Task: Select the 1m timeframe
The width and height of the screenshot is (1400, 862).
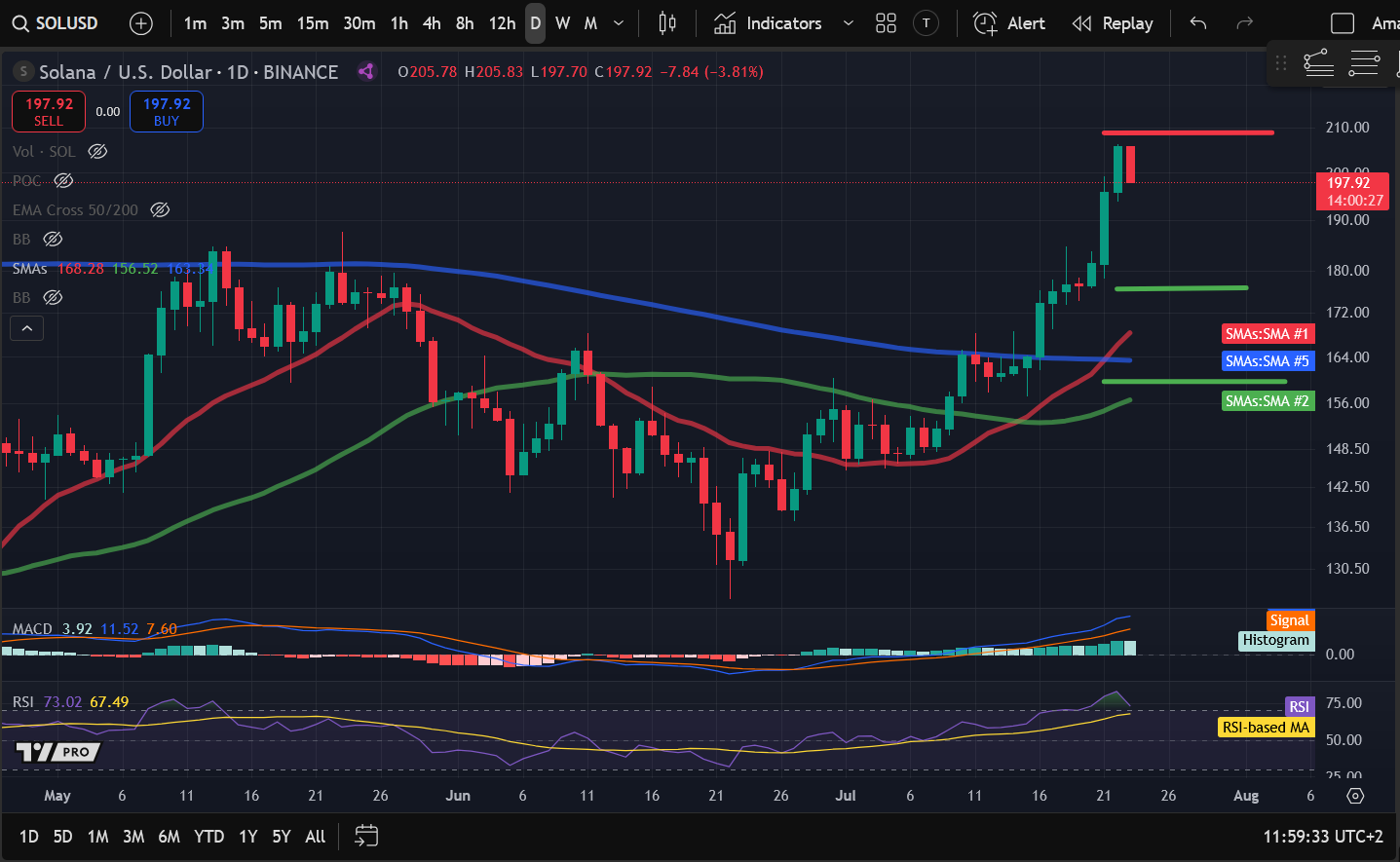Action: [195, 23]
